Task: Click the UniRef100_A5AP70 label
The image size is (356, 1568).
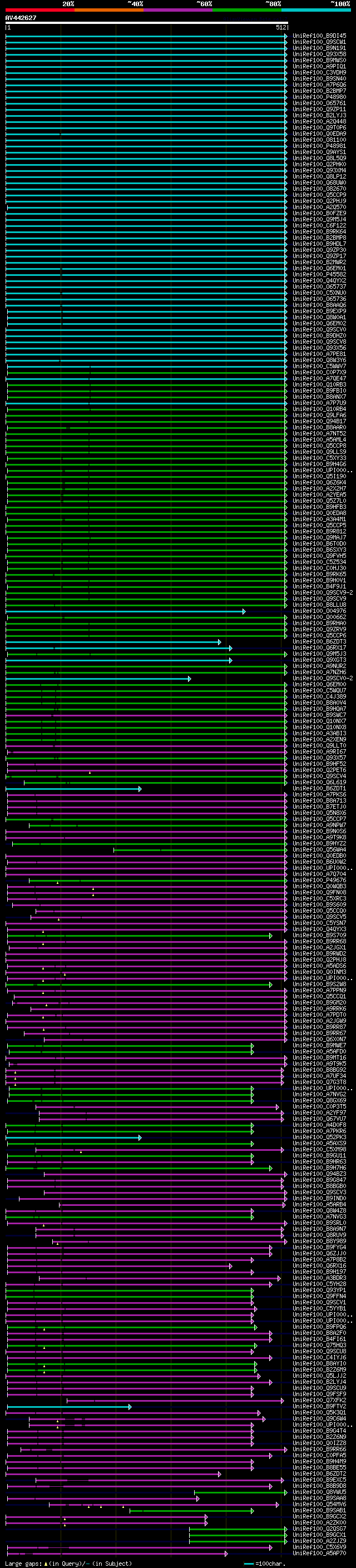Action: click(x=319, y=1553)
